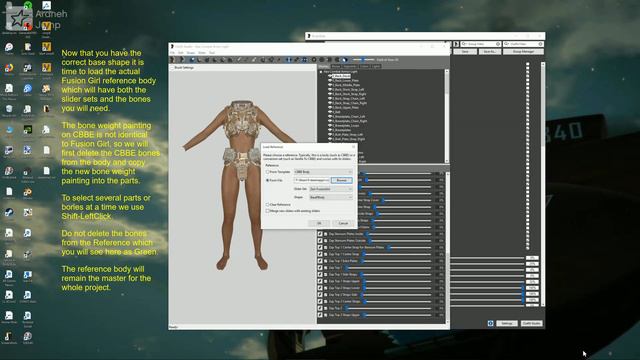Image resolution: width=640 pixels, height=360 pixels.
Task: Confirm Load Reference with OK
Action: [x=319, y=223]
